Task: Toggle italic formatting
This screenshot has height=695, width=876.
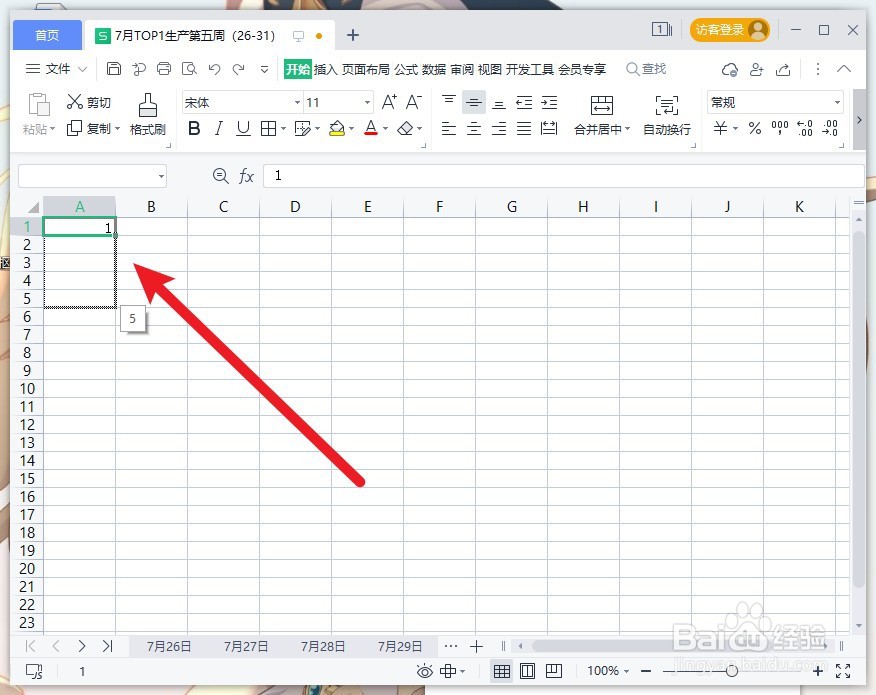Action: (x=219, y=128)
